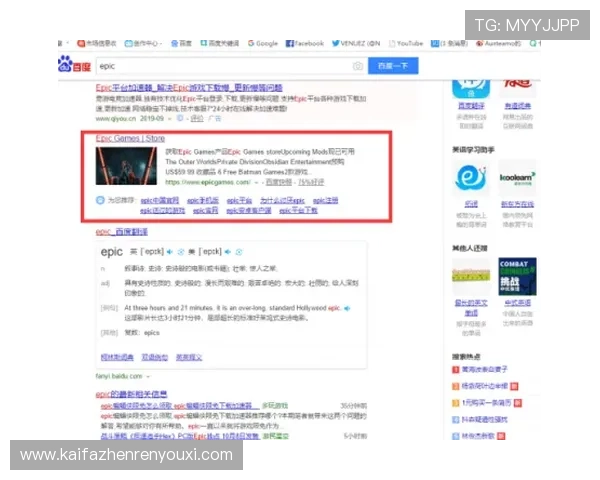This screenshot has width=600, height=480.
Task: Play the American pronunciation speaker icon
Action: (x=228, y=252)
